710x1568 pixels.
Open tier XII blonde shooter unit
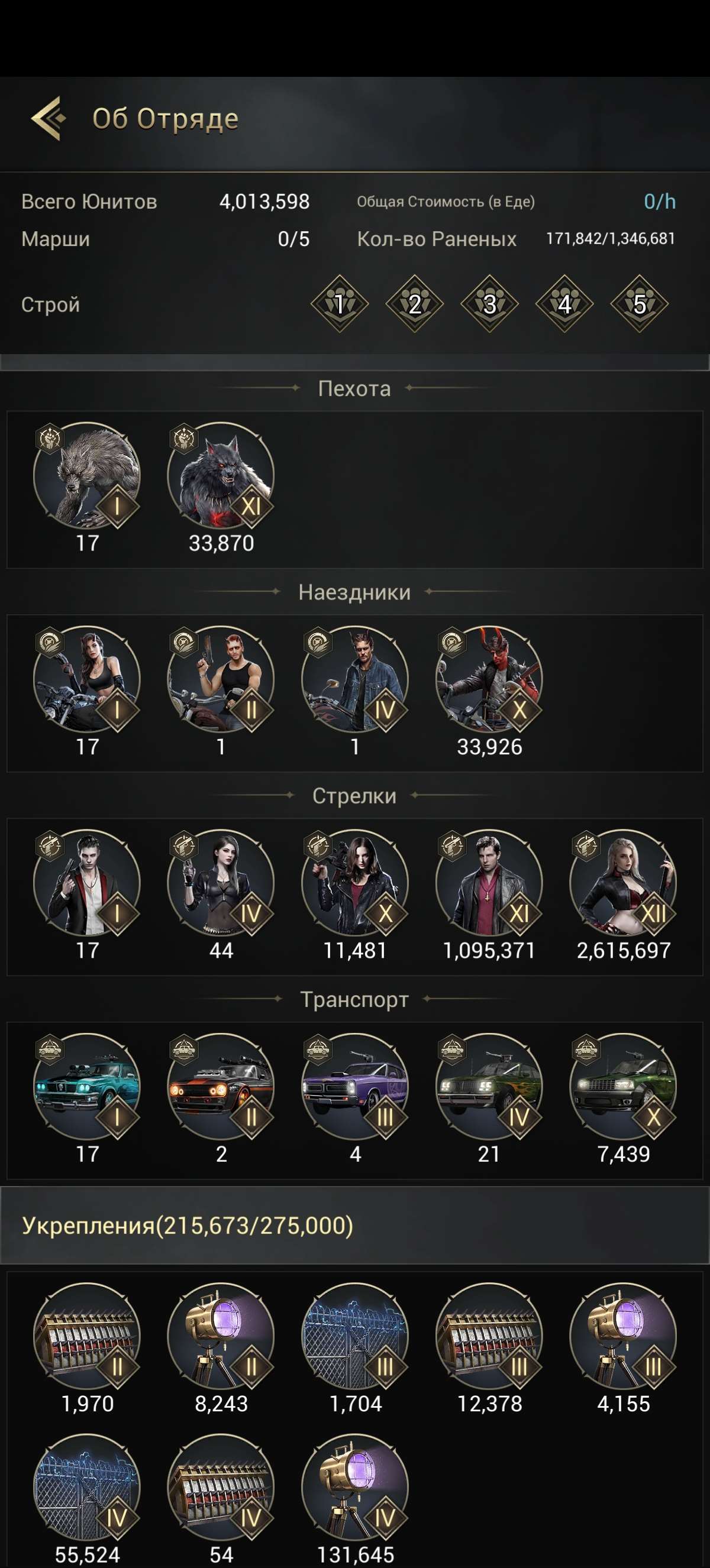pos(623,883)
